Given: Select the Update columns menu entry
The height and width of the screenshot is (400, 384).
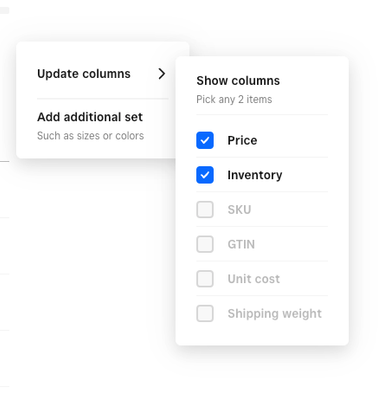Looking at the screenshot, I should [x=102, y=74].
